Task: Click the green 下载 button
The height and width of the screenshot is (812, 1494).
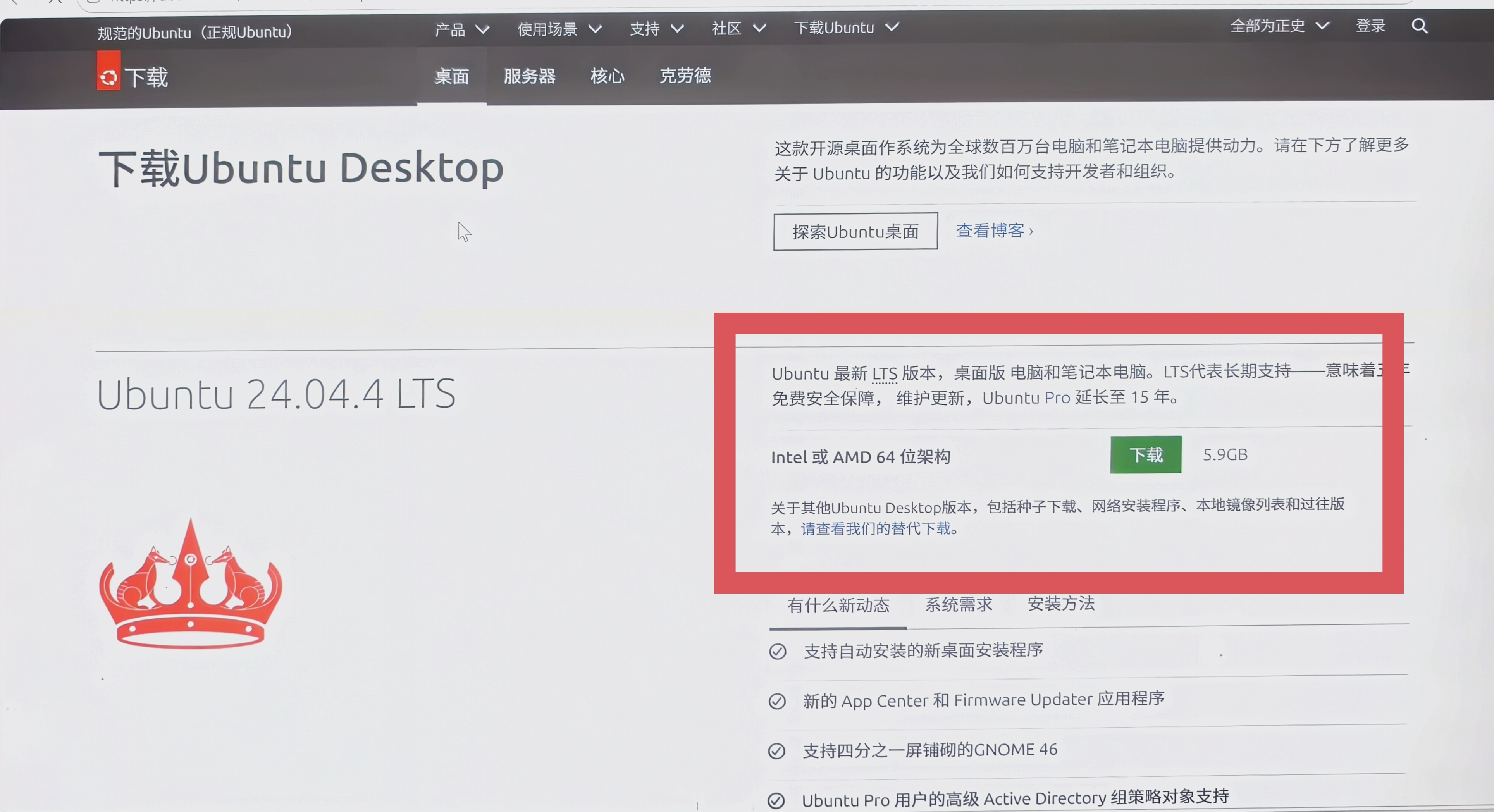Action: [1145, 455]
